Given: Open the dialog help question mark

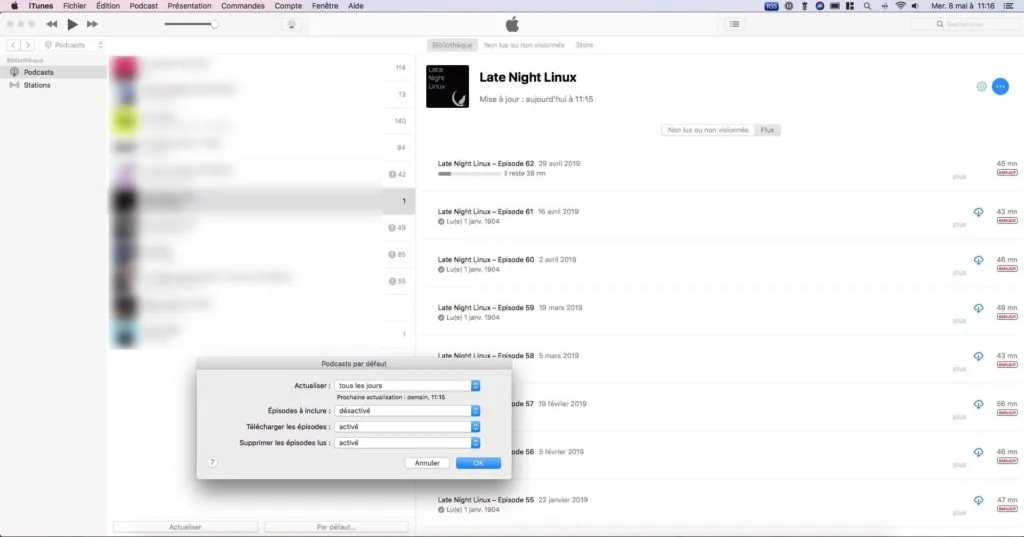Looking at the screenshot, I should (212, 463).
